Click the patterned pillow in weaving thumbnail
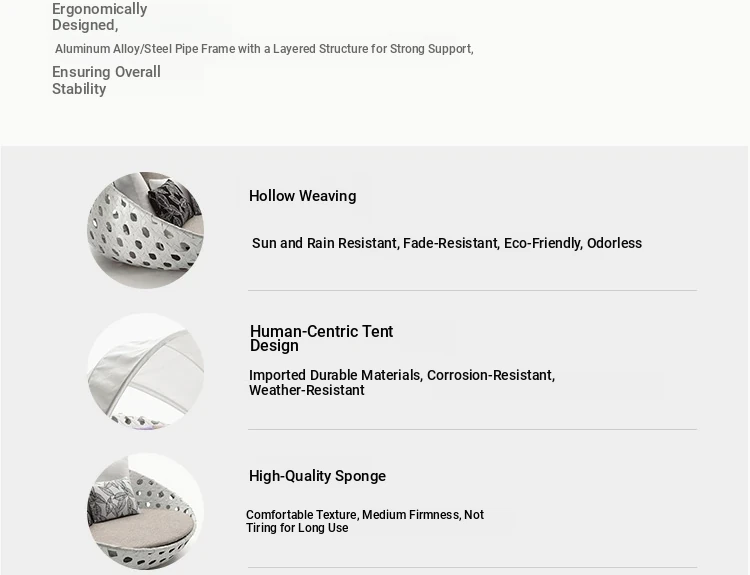 [173, 202]
